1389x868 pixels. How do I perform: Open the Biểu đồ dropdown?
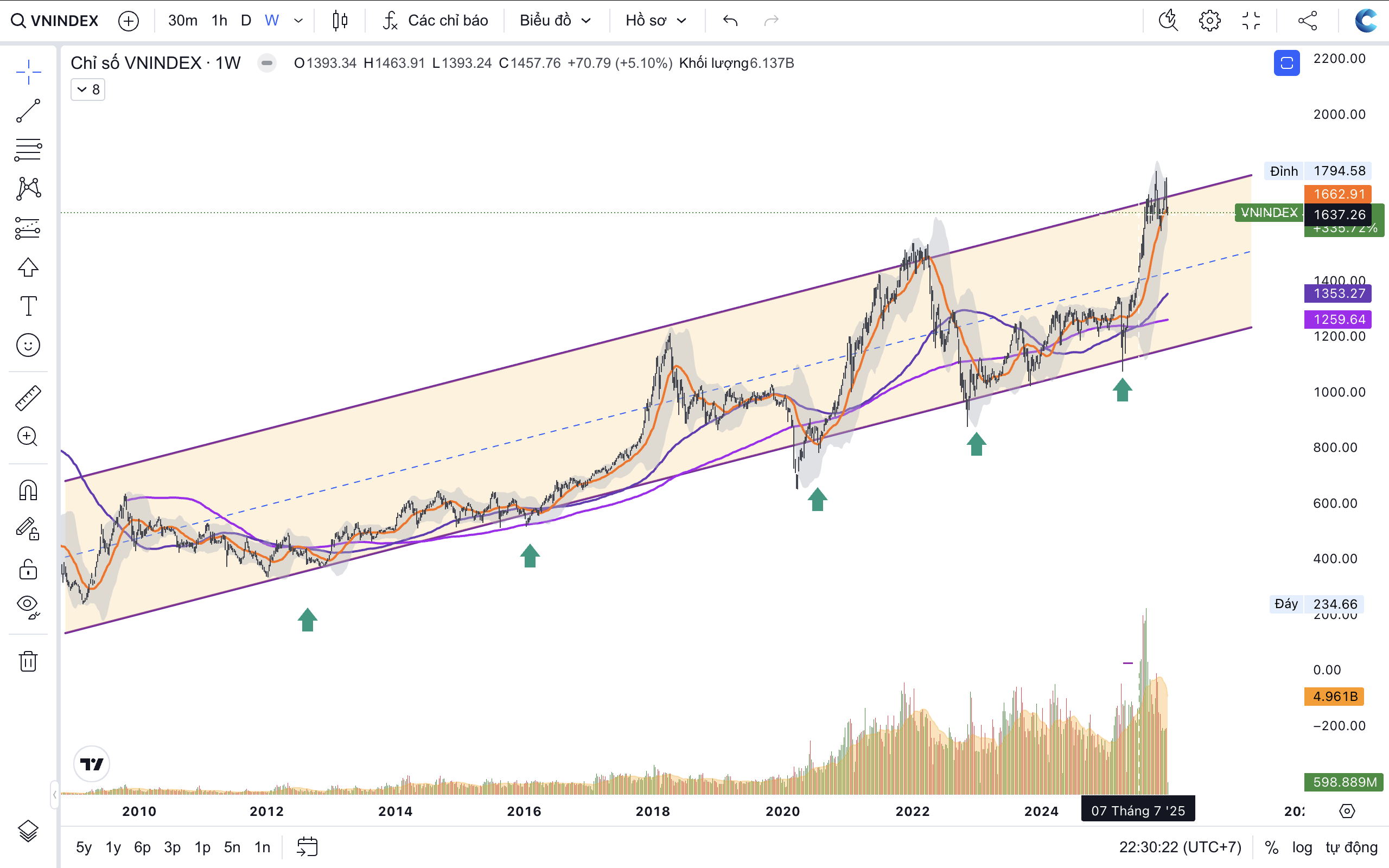tap(555, 21)
